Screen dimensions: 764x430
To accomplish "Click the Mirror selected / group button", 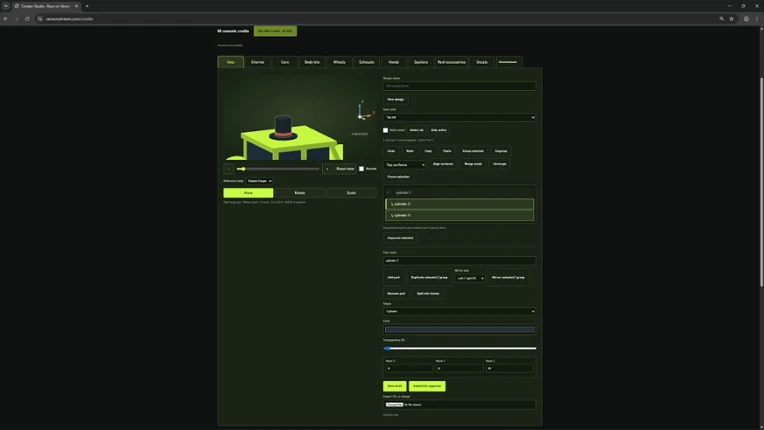I will pos(508,278).
